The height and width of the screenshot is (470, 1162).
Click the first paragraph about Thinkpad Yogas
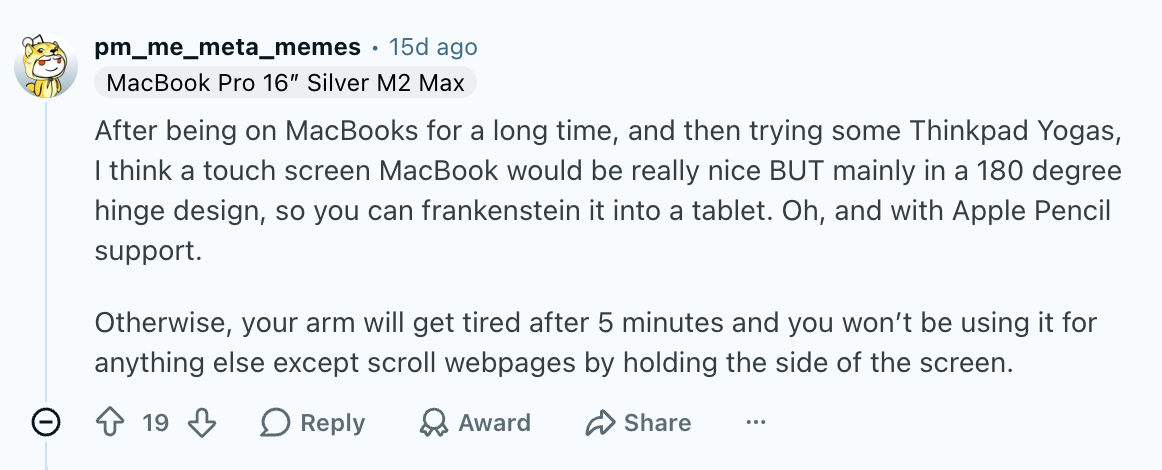608,191
